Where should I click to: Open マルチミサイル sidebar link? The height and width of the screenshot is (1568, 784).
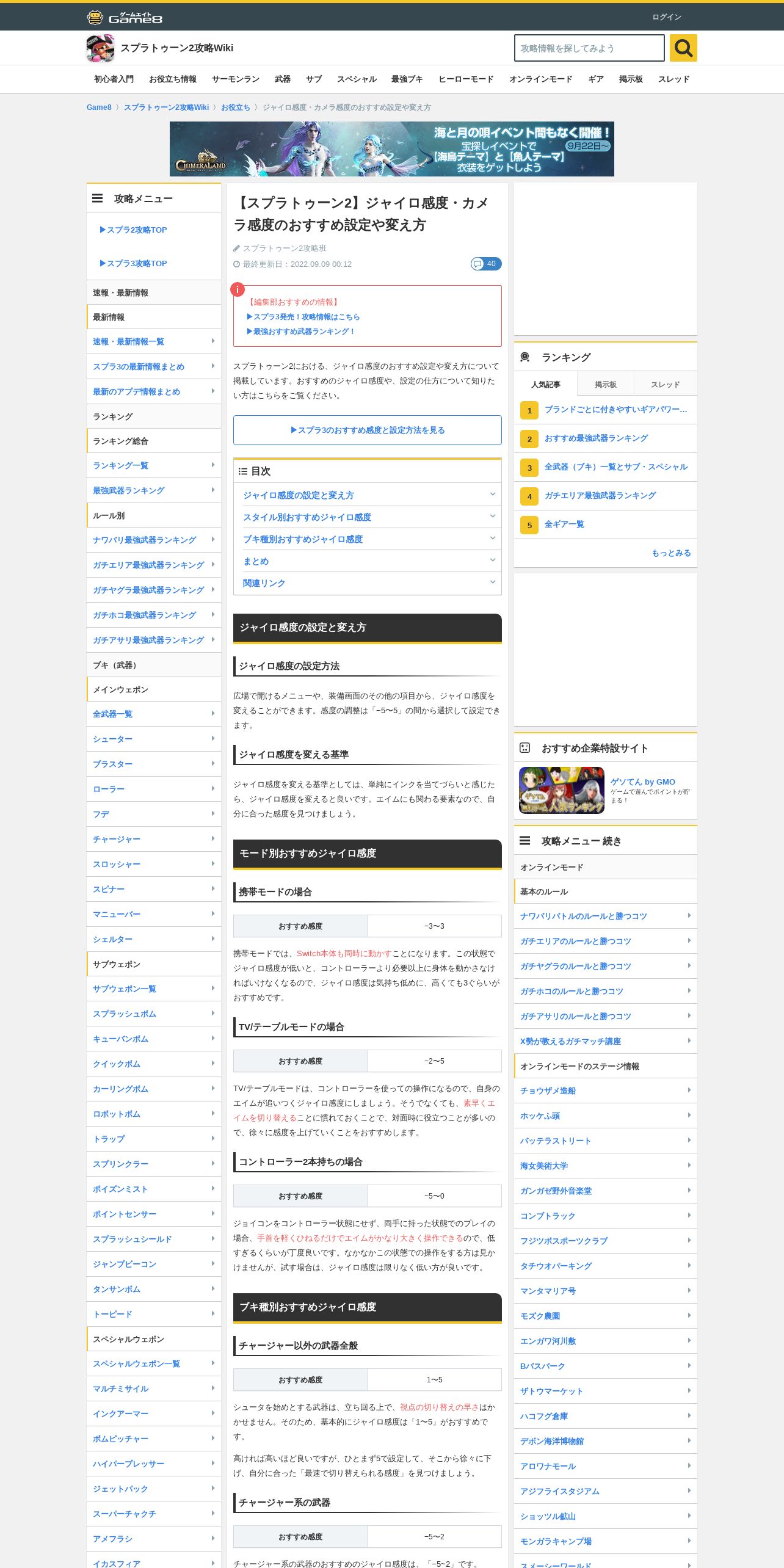point(121,1389)
